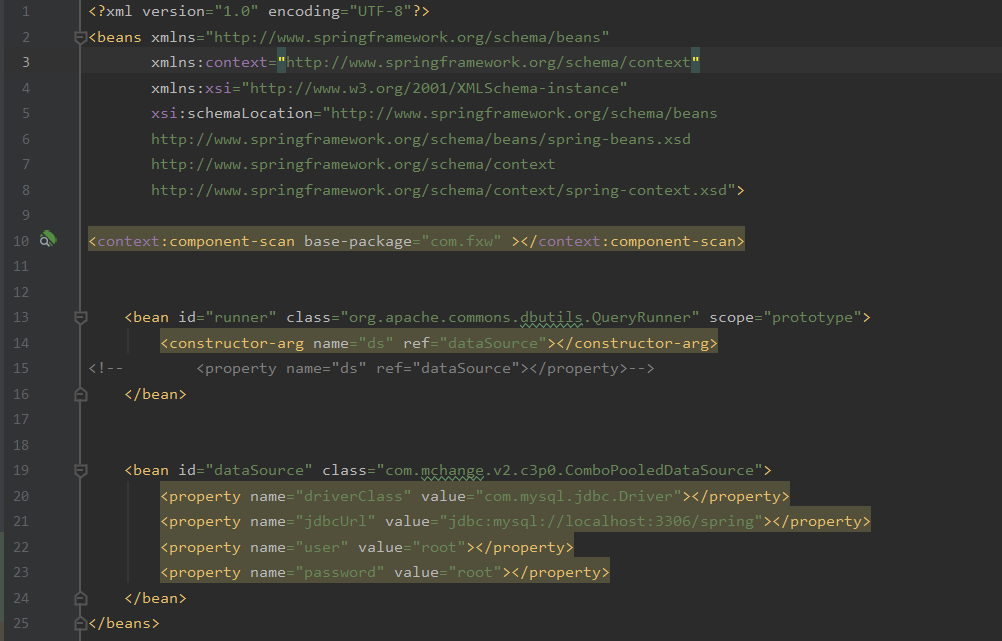Screen dimensions: 1002x641
Task: Click the closing bean tag on line 24
Action: coord(155,598)
